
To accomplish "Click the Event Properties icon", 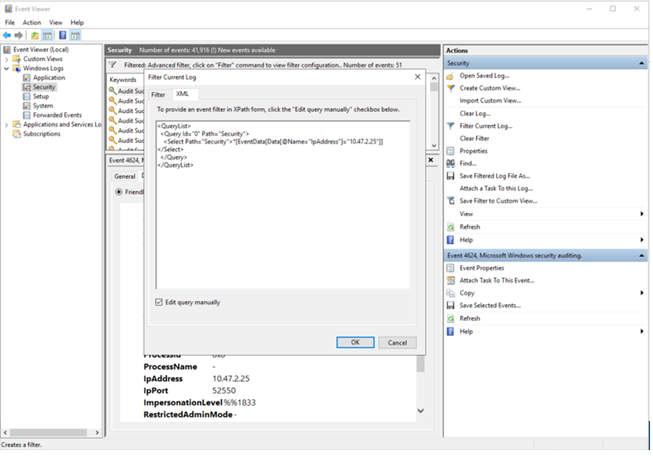I will (x=450, y=268).
